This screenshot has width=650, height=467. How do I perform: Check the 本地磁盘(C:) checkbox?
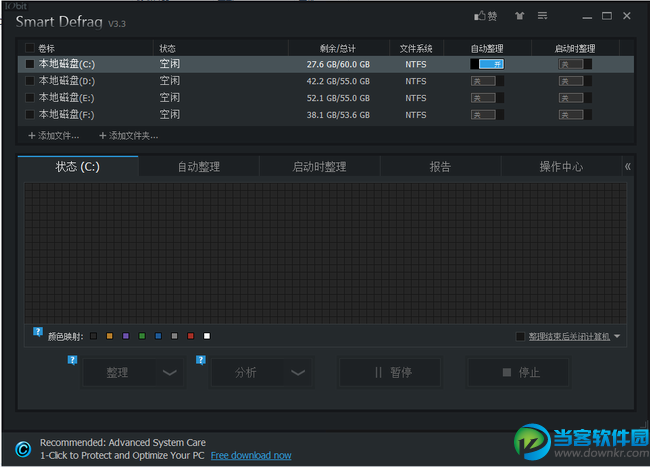pos(30,64)
